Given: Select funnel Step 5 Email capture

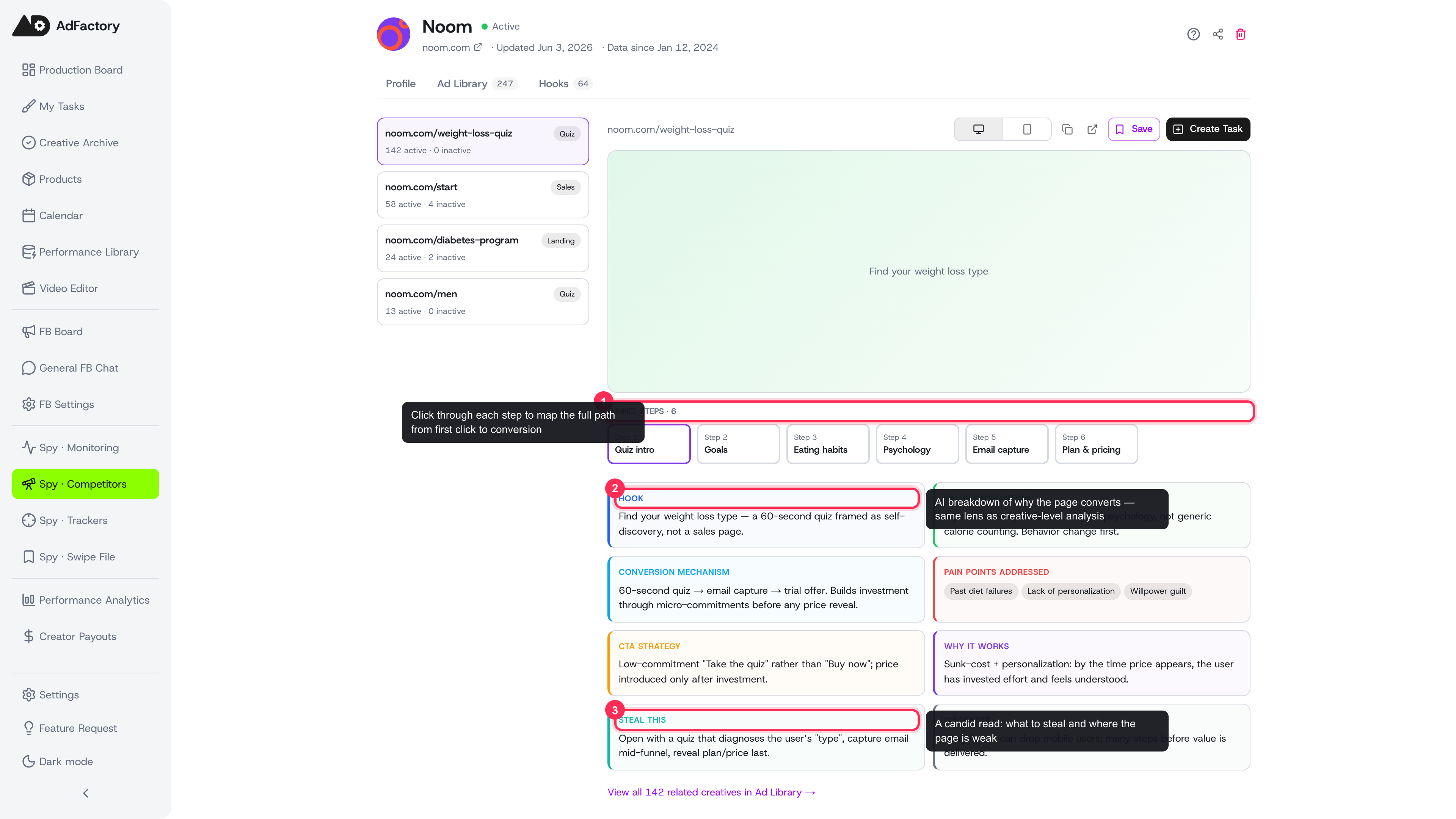Looking at the screenshot, I should [x=1007, y=444].
